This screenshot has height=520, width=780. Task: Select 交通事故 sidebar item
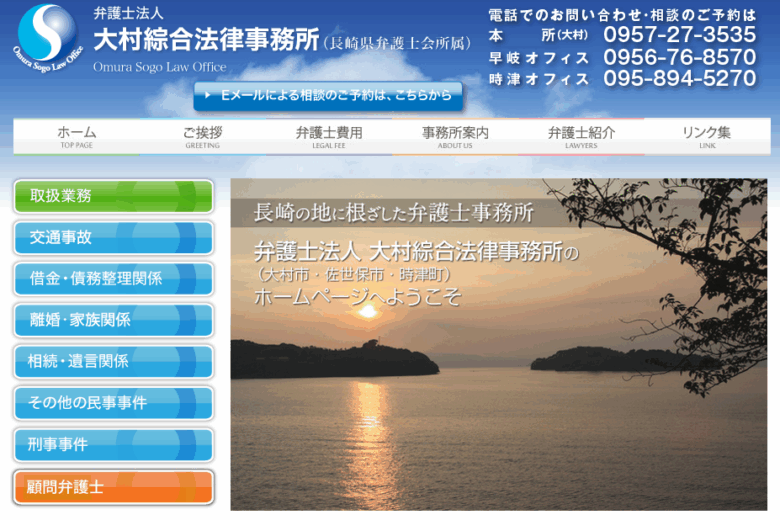click(x=113, y=238)
